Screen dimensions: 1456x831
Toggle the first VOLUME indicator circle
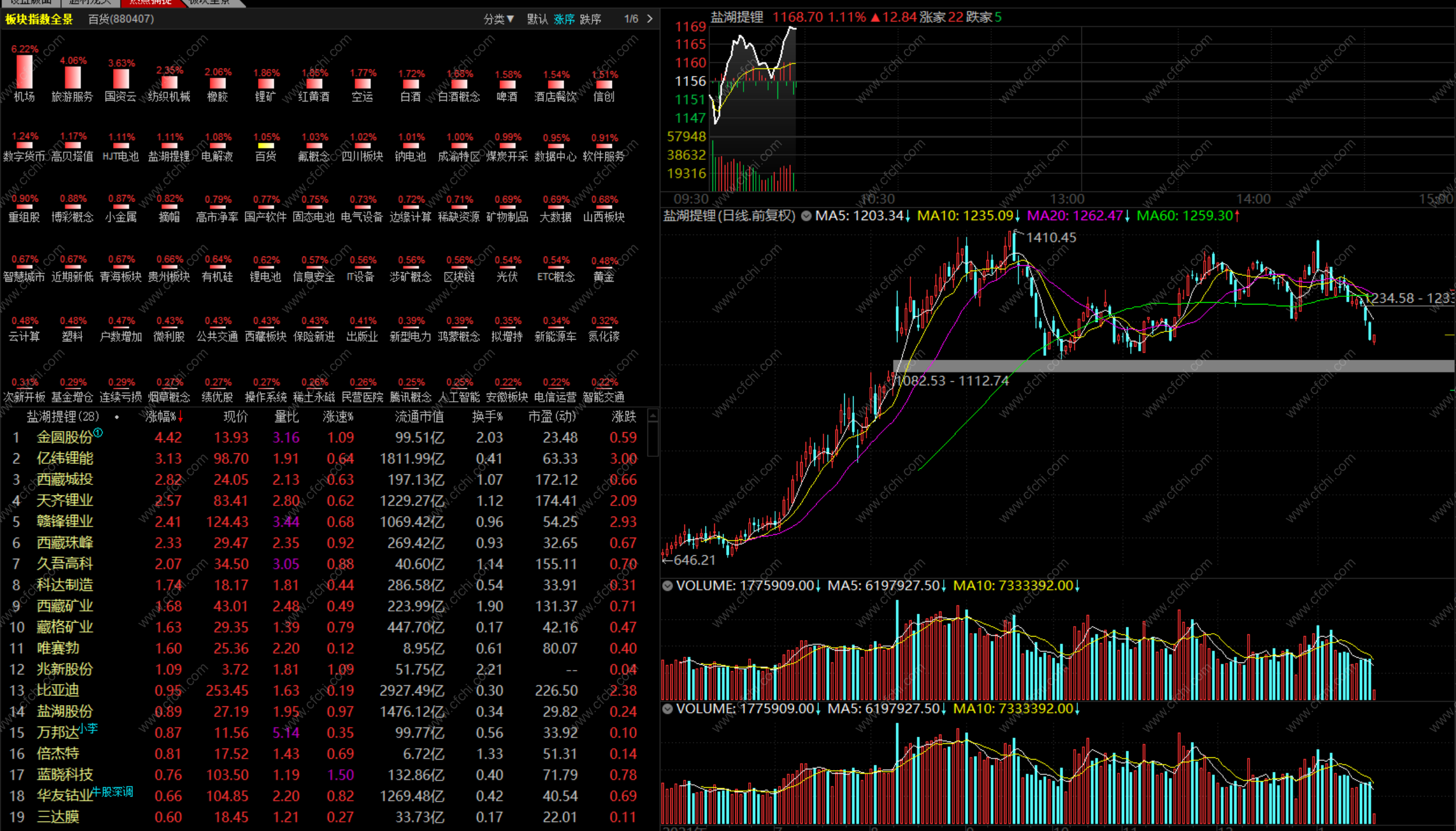(667, 586)
